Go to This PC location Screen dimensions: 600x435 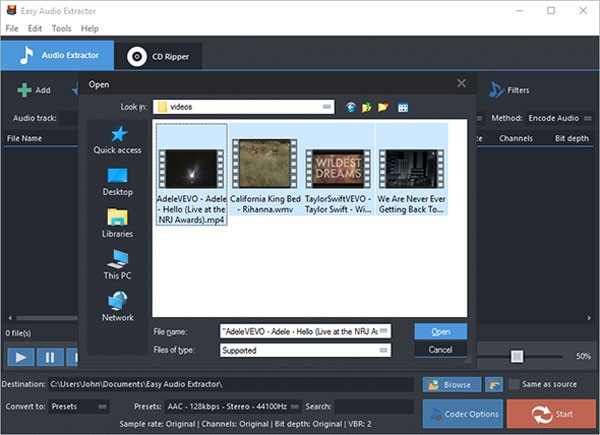tap(117, 265)
